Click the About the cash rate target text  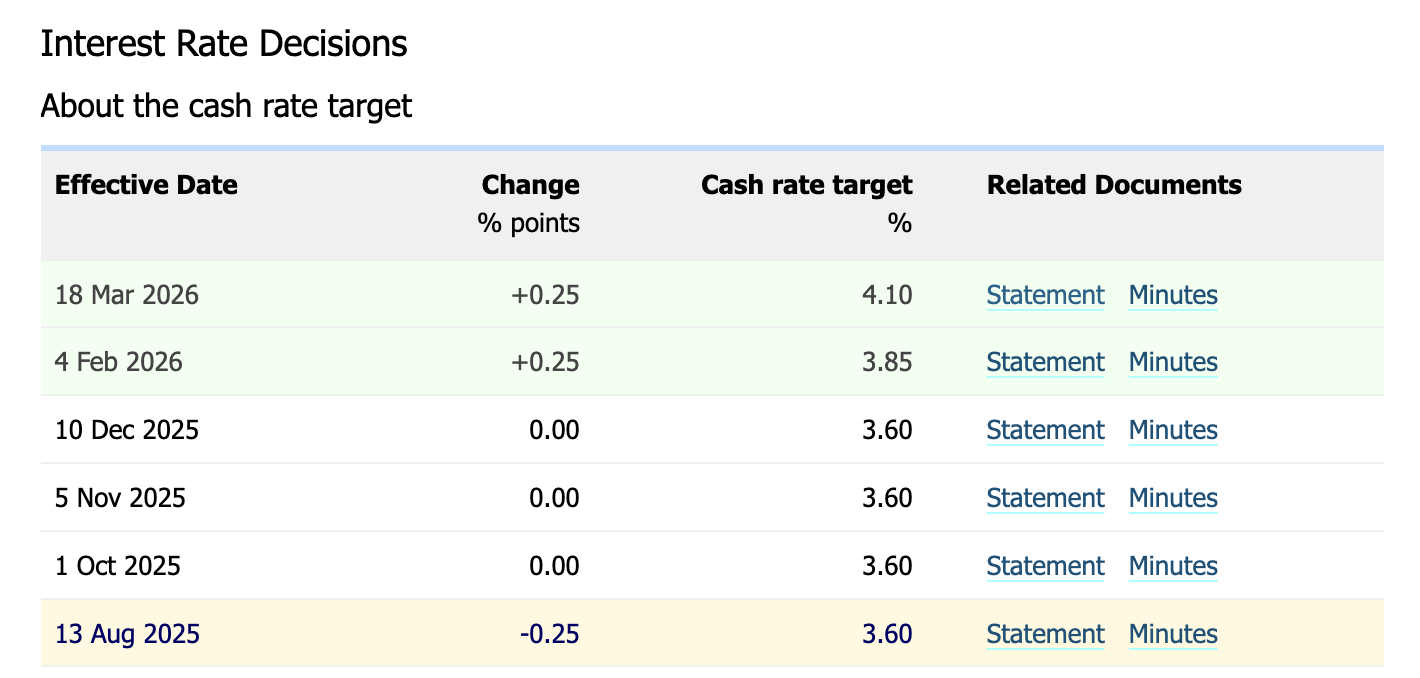(x=226, y=105)
